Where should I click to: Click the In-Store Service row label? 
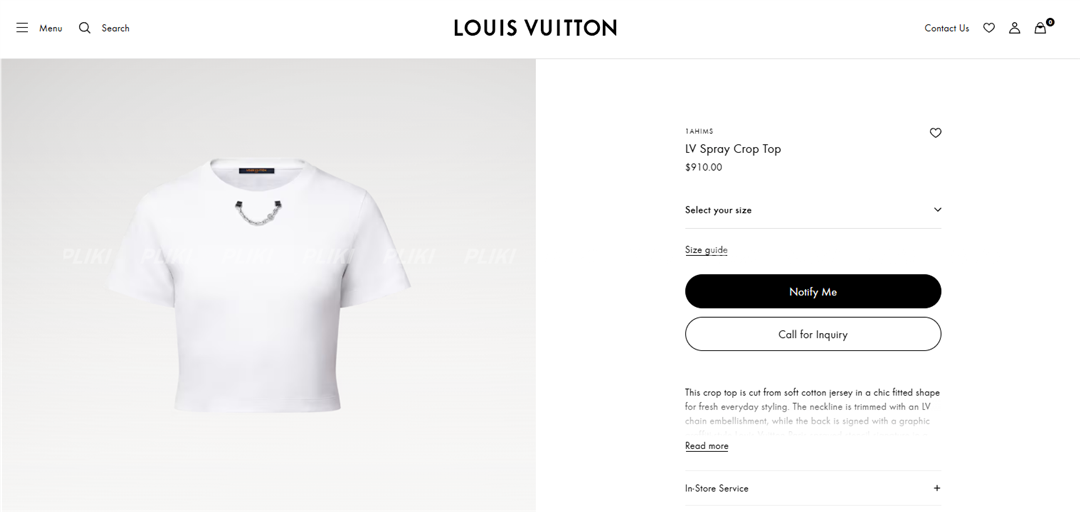point(716,488)
